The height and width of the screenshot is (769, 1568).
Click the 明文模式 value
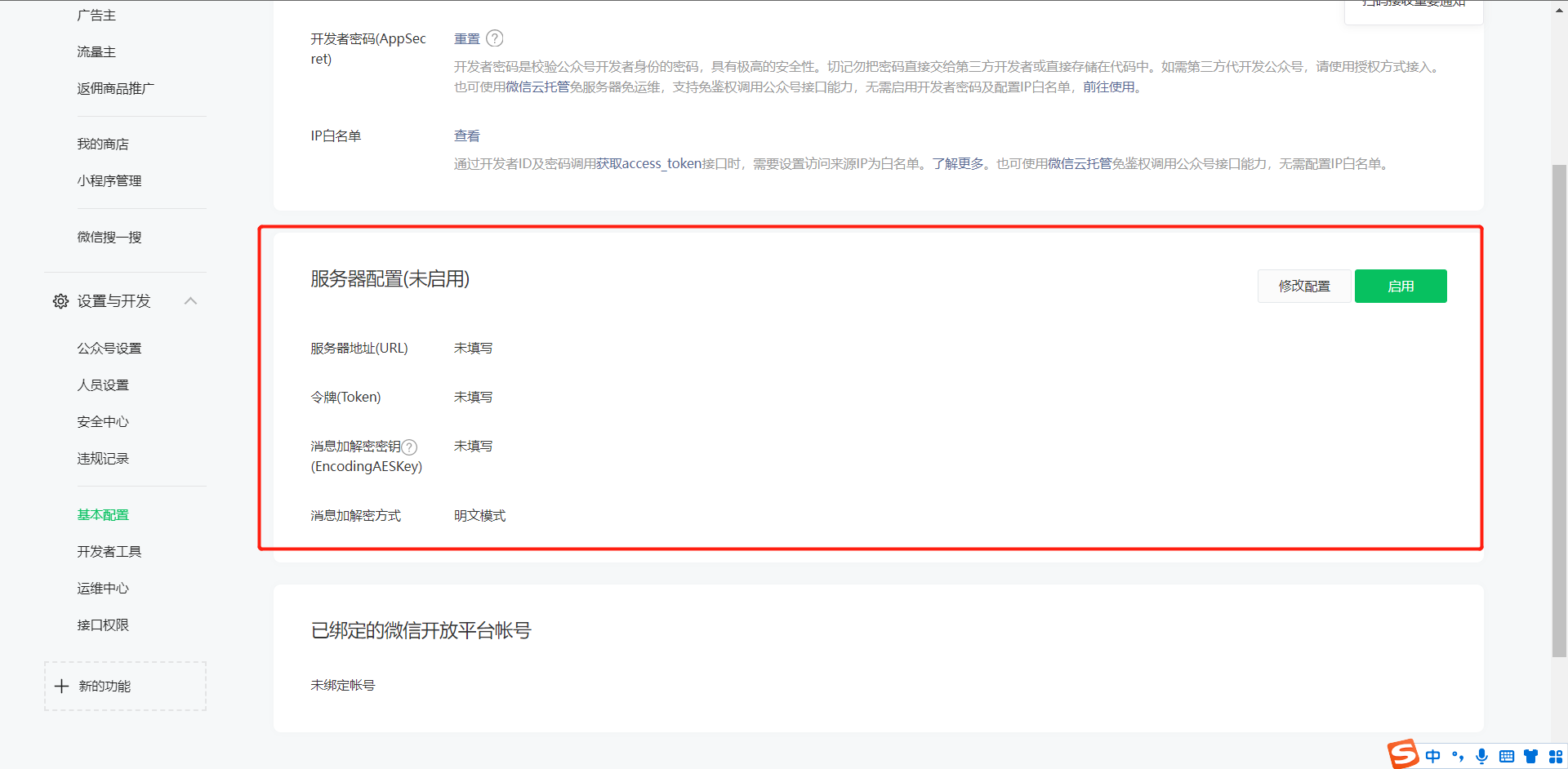[x=480, y=516]
